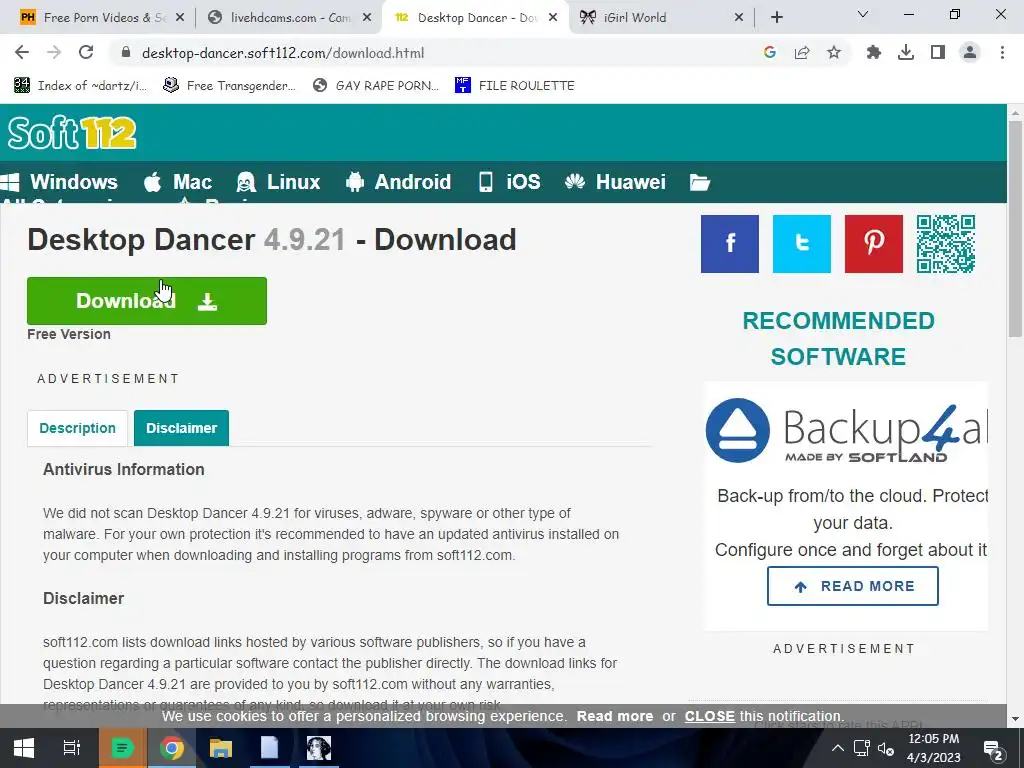Screen dimensions: 1024x768
Task: Click the green Download button
Action: pyautogui.click(x=147, y=300)
